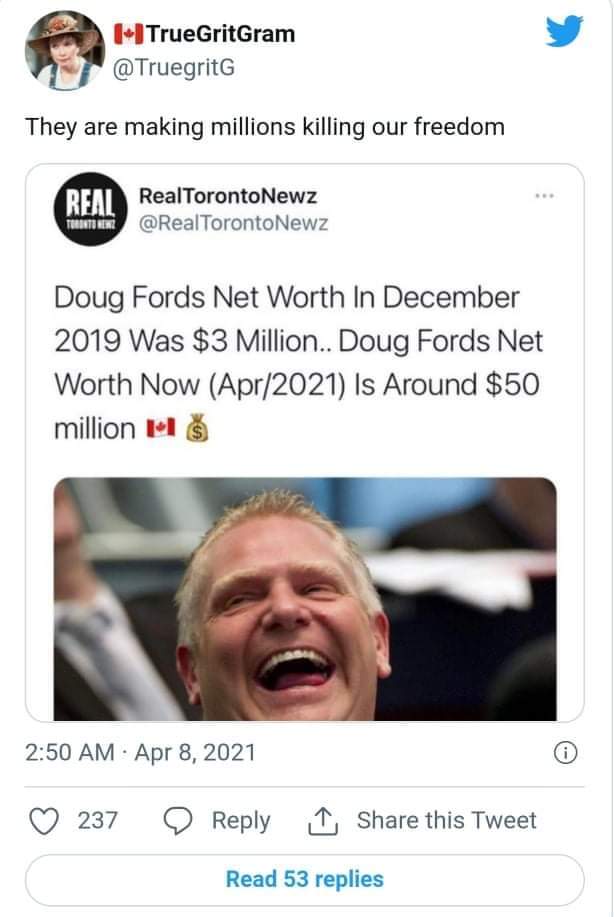Image resolution: width=614 pixels, height=917 pixels.
Task: Open TrueGritGram's profile avatar
Action: pyautogui.click(x=65, y=50)
